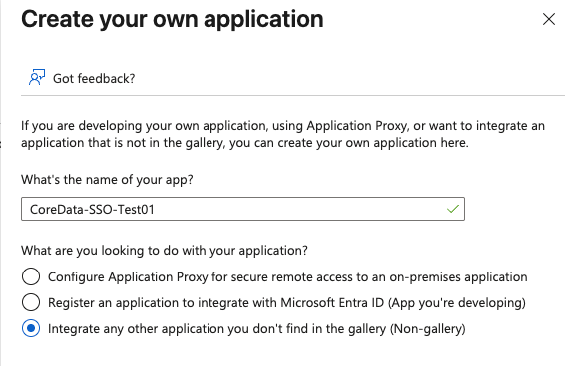This screenshot has height=366, width=568.
Task: Focus the app name input field
Action: click(x=243, y=209)
